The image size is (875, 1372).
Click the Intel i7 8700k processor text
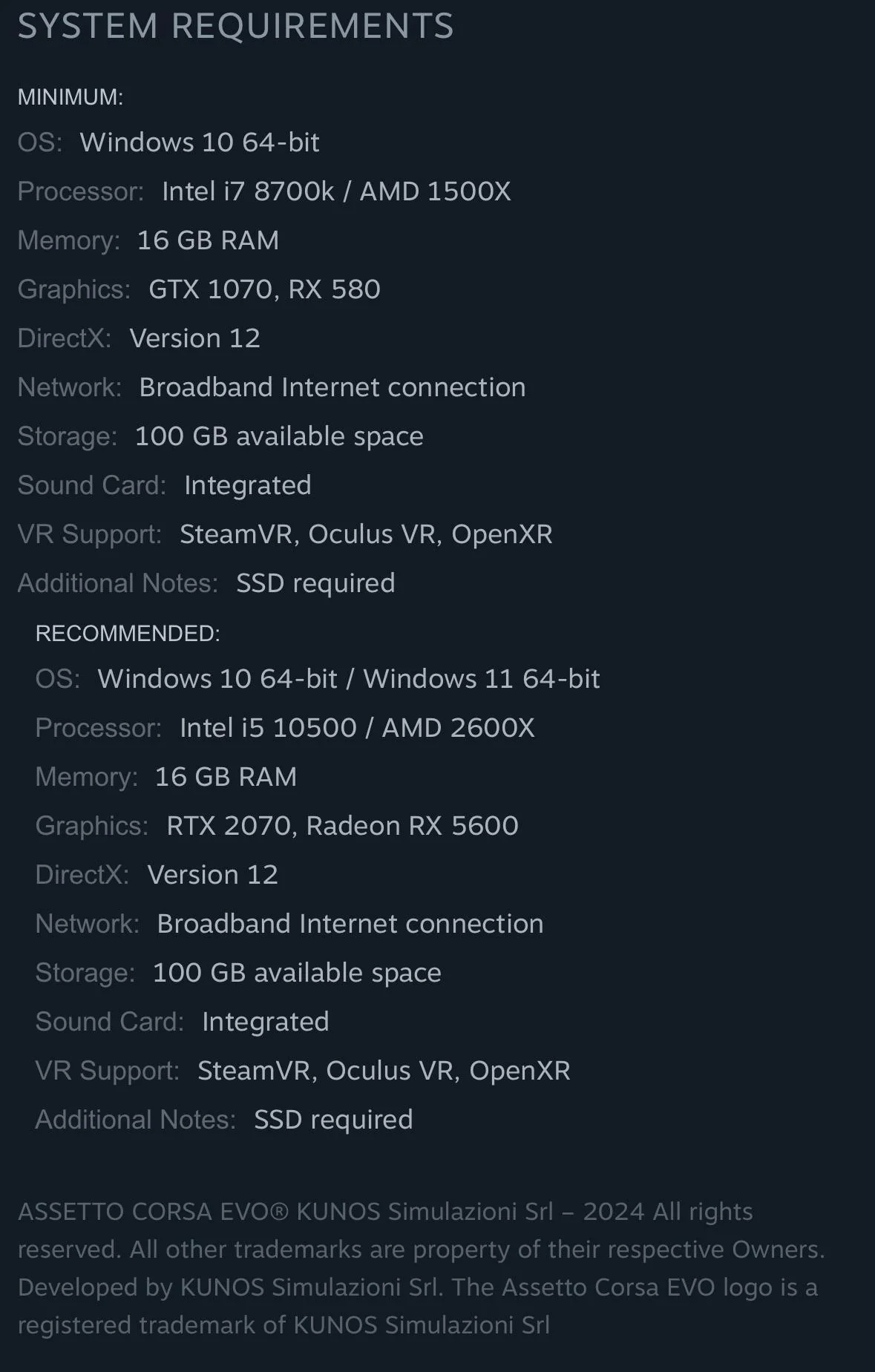[x=248, y=191]
